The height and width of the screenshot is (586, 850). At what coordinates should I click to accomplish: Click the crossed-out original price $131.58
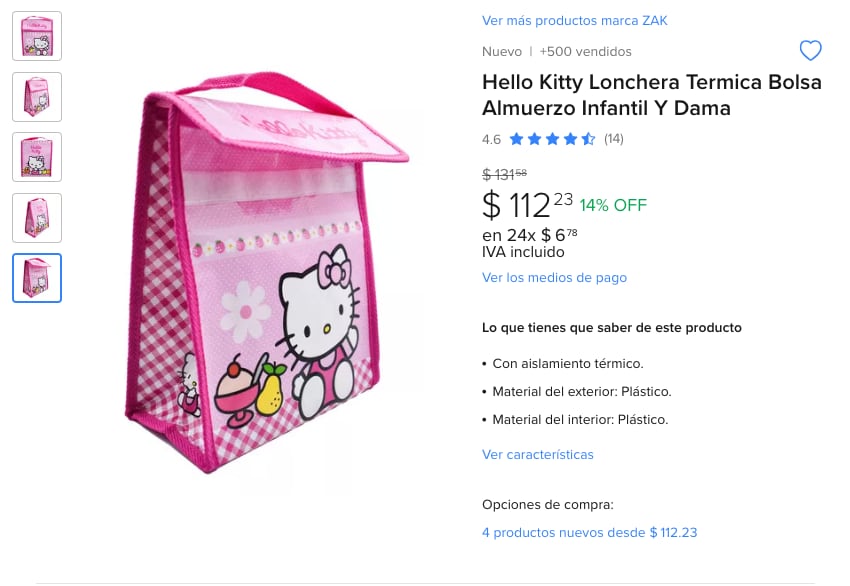click(x=504, y=174)
